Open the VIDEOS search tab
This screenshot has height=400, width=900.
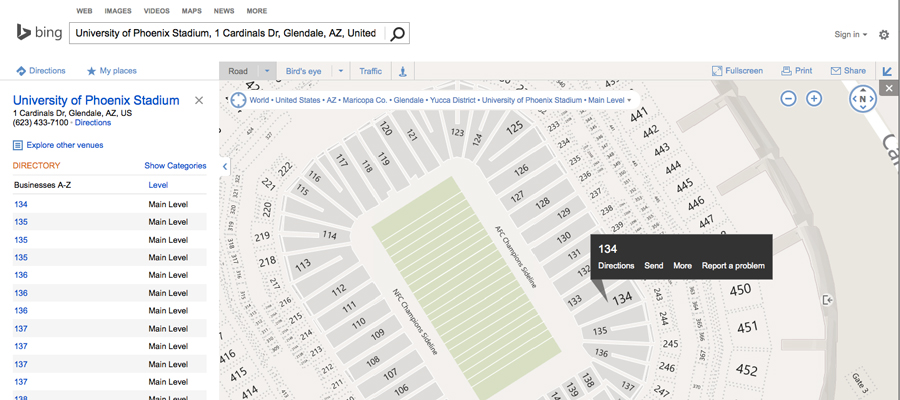[x=157, y=11]
